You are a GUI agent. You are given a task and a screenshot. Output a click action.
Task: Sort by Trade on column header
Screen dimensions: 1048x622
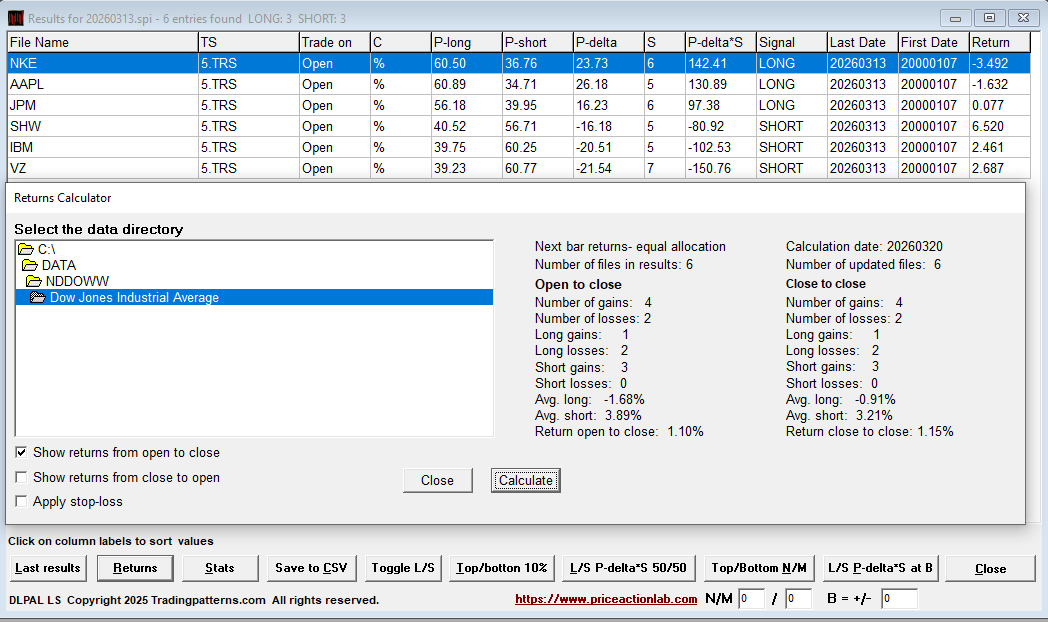coord(334,42)
